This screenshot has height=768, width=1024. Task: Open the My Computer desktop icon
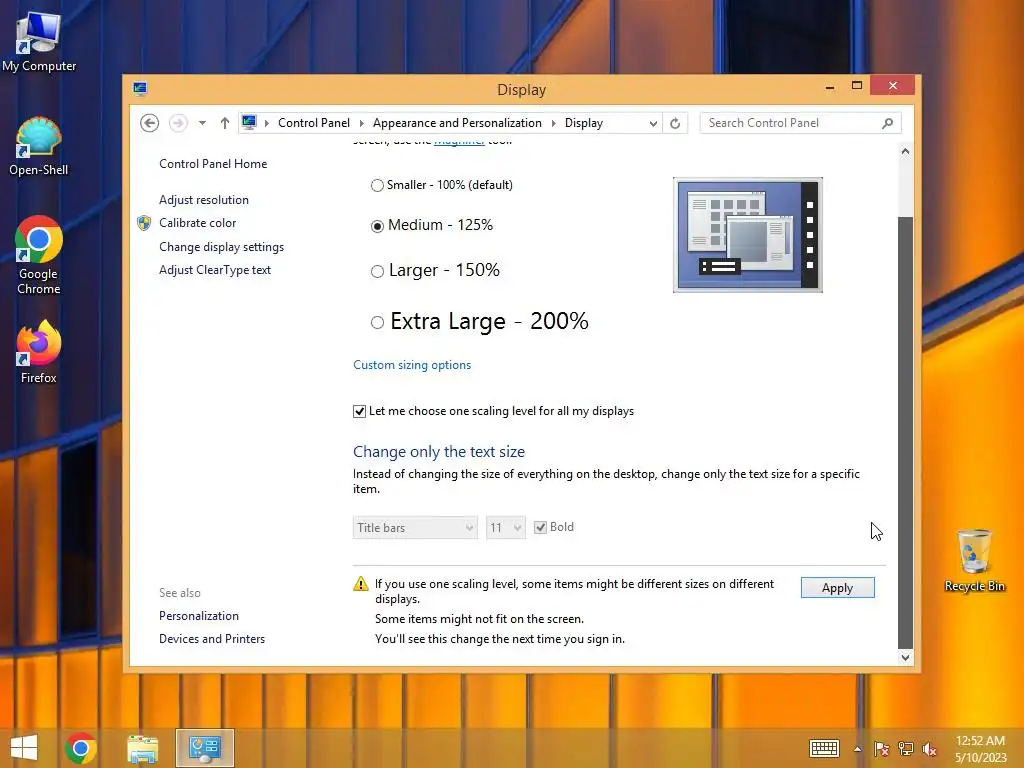click(39, 42)
